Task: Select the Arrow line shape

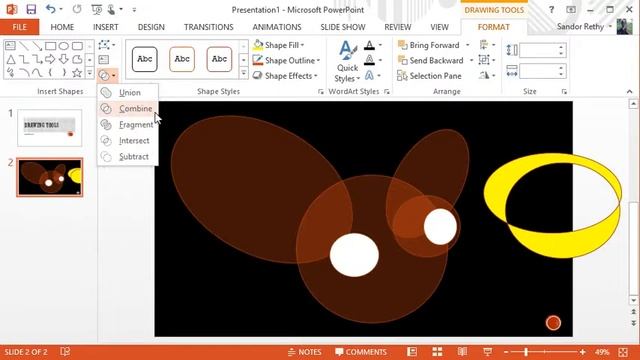Action: [37, 46]
